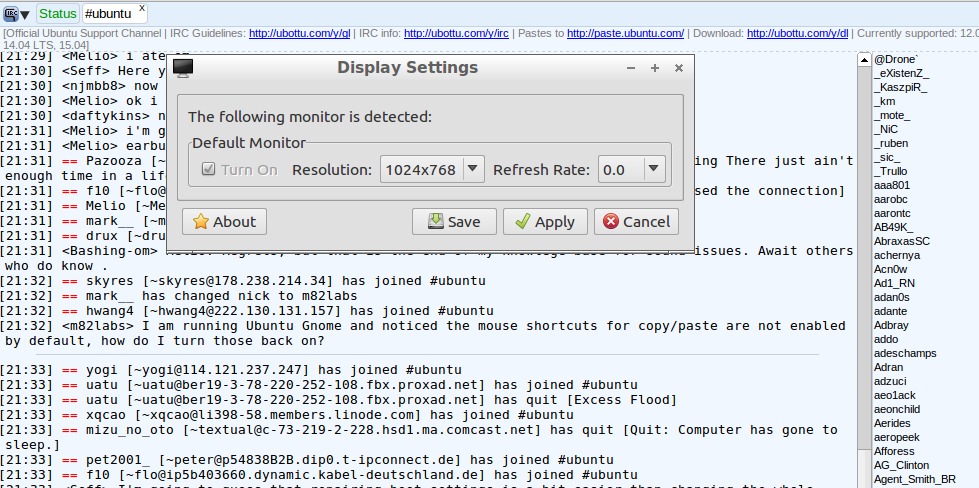The height and width of the screenshot is (488, 979).
Task: Select user Ad1_RN in nick list
Action: pyautogui.click(x=894, y=283)
